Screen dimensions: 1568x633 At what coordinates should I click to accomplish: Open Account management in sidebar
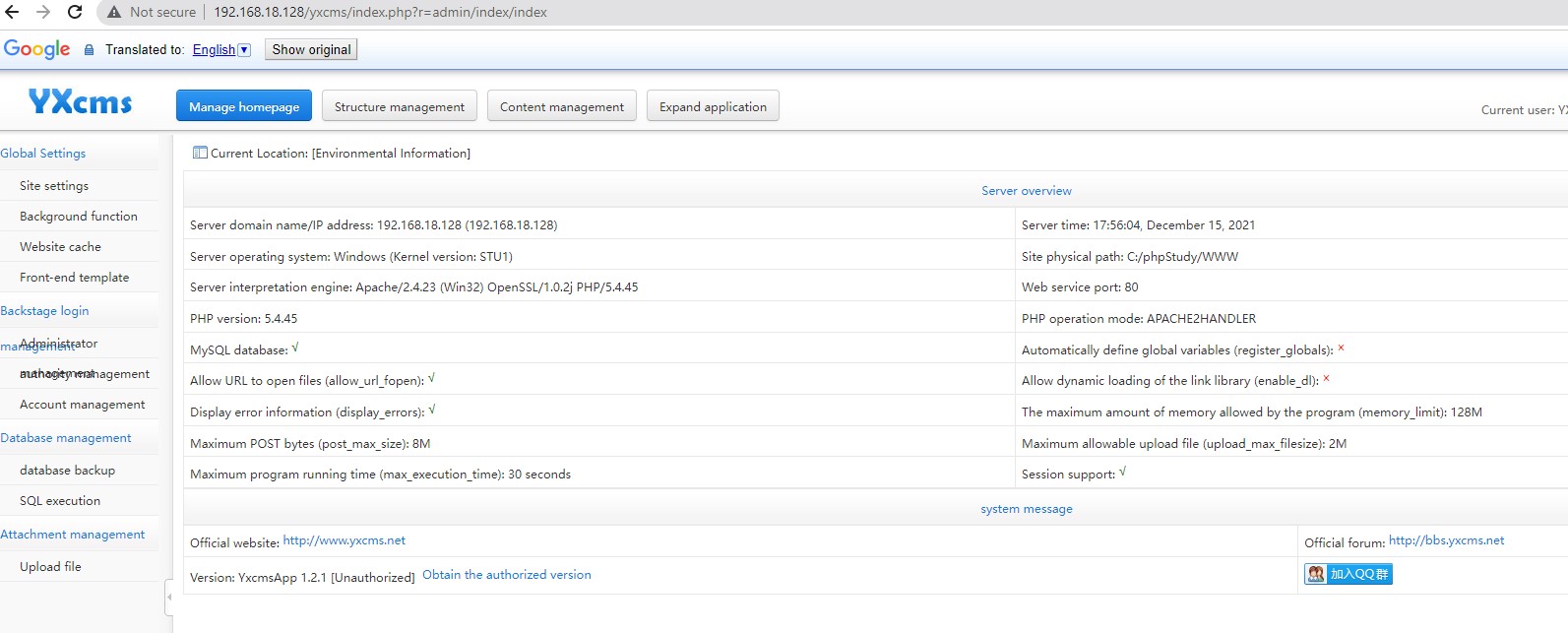point(83,405)
